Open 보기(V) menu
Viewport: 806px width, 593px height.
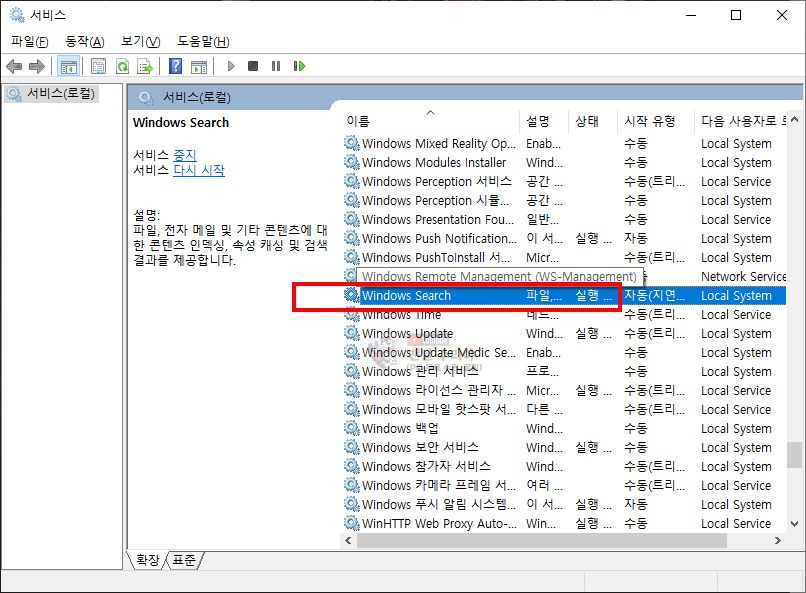pos(140,42)
